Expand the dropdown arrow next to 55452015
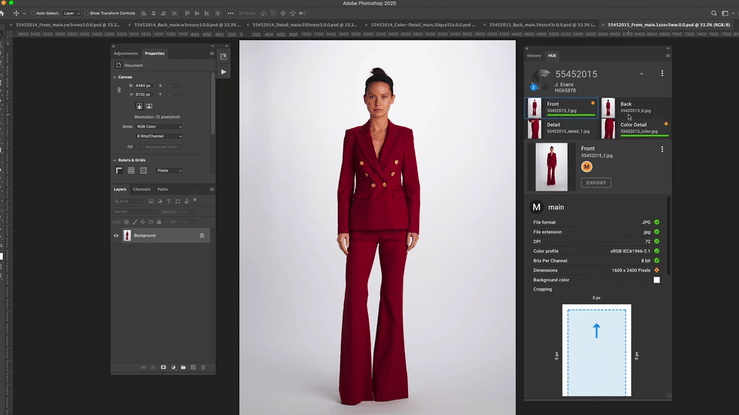 (x=640, y=74)
